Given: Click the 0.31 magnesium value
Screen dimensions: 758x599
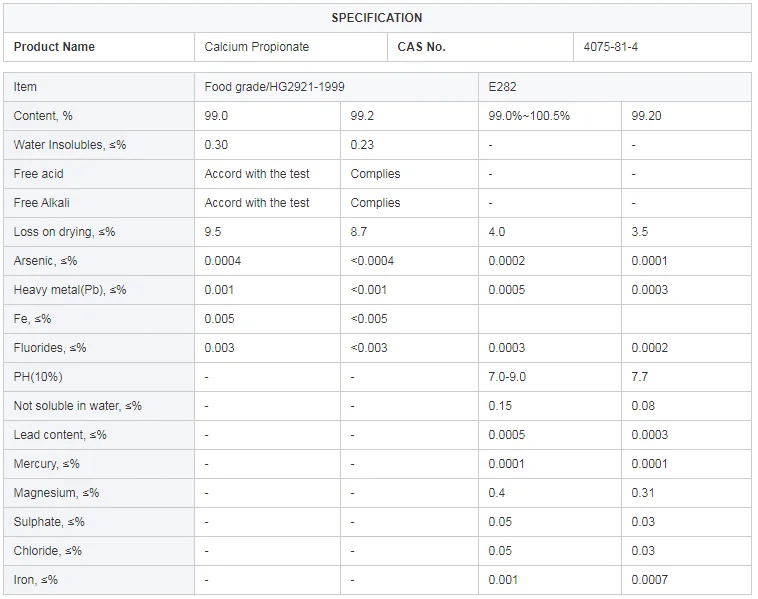Looking at the screenshot, I should [643, 493].
